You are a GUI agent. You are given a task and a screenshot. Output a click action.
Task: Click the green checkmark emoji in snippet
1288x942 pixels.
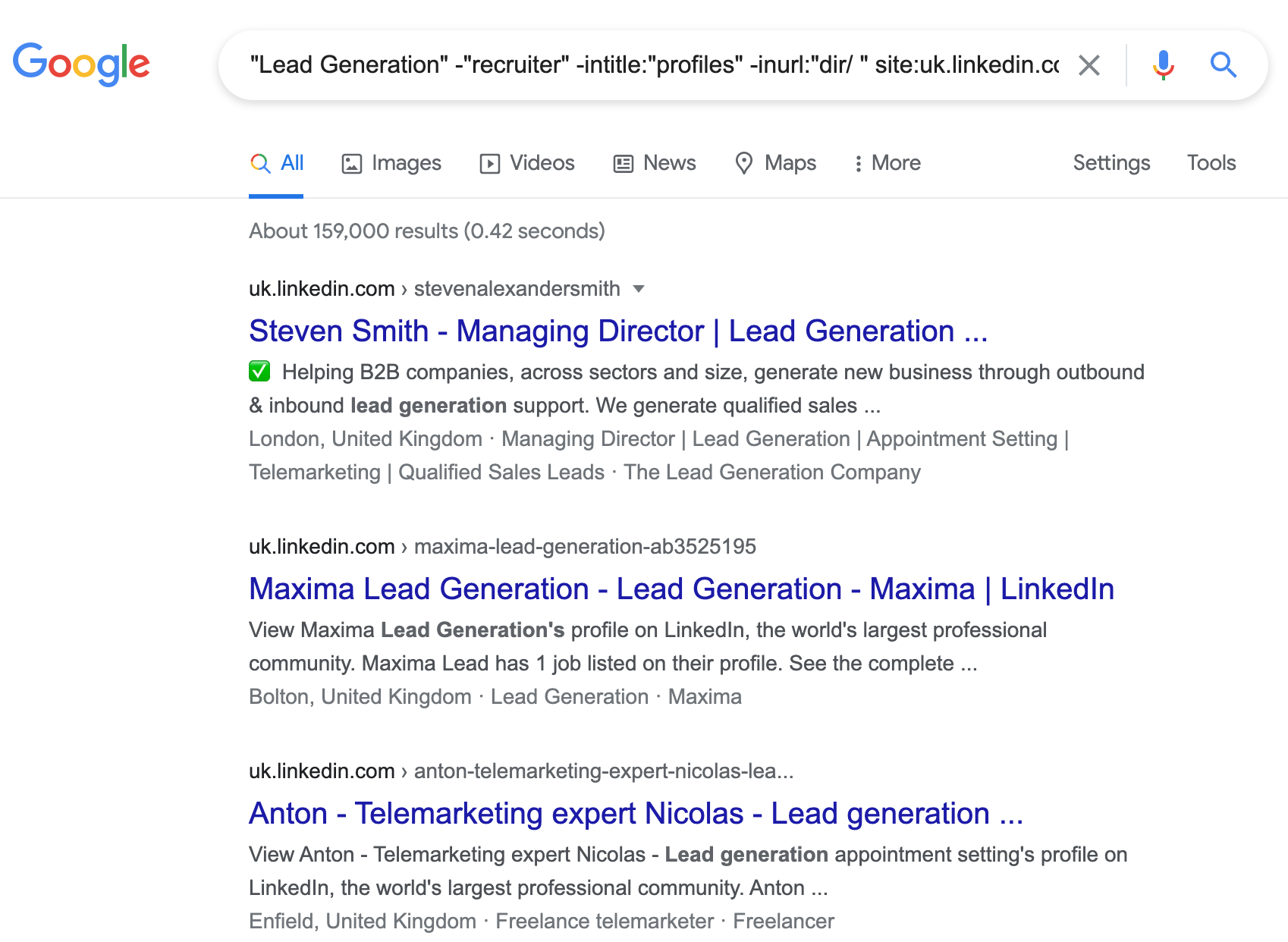pos(259,372)
